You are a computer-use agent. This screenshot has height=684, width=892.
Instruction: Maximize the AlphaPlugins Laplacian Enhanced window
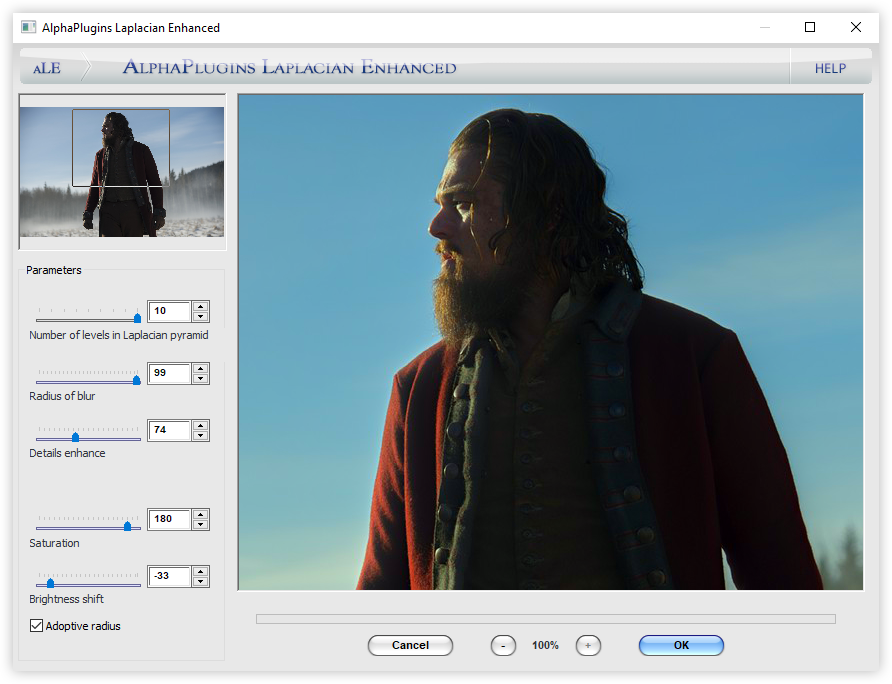(810, 27)
